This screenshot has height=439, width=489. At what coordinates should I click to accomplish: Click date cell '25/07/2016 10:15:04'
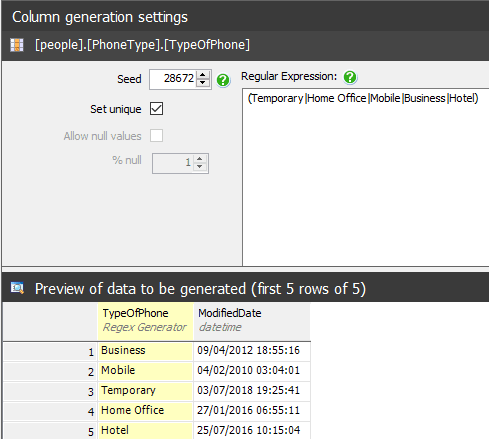point(252,430)
